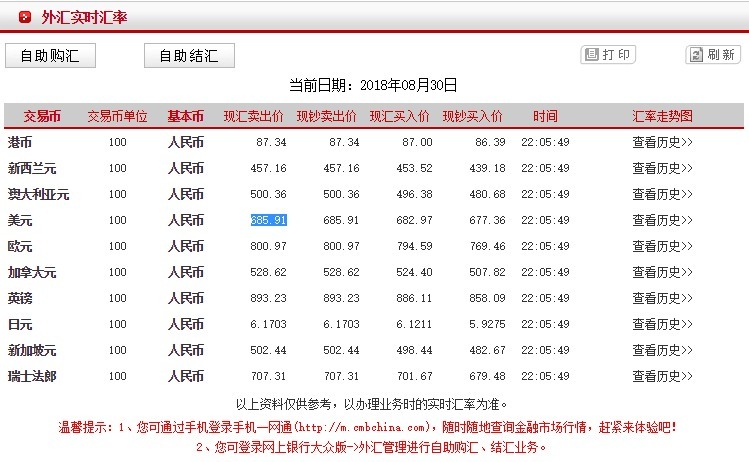Click the 5.9275 value in 日元 row
Screen dimensions: 749x462
487,324
